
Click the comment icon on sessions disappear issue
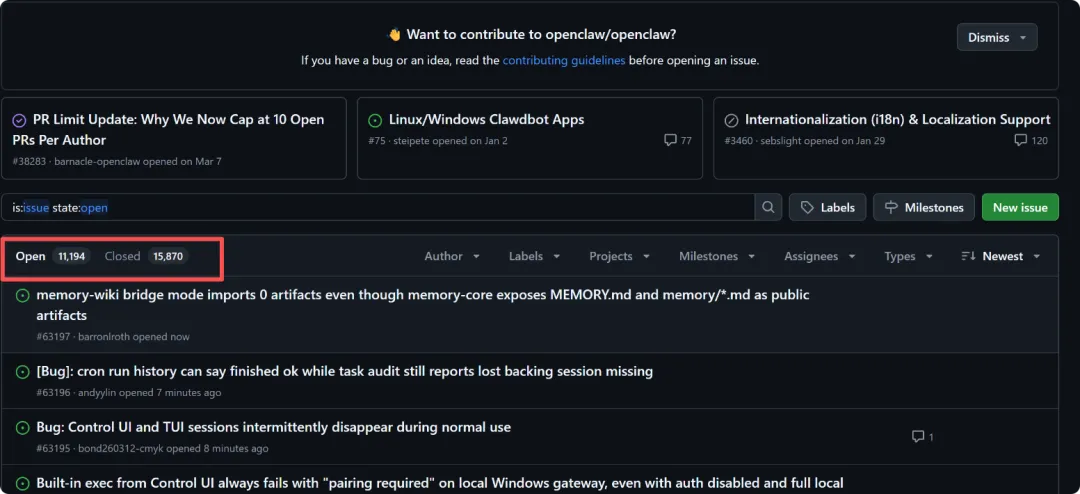point(918,437)
